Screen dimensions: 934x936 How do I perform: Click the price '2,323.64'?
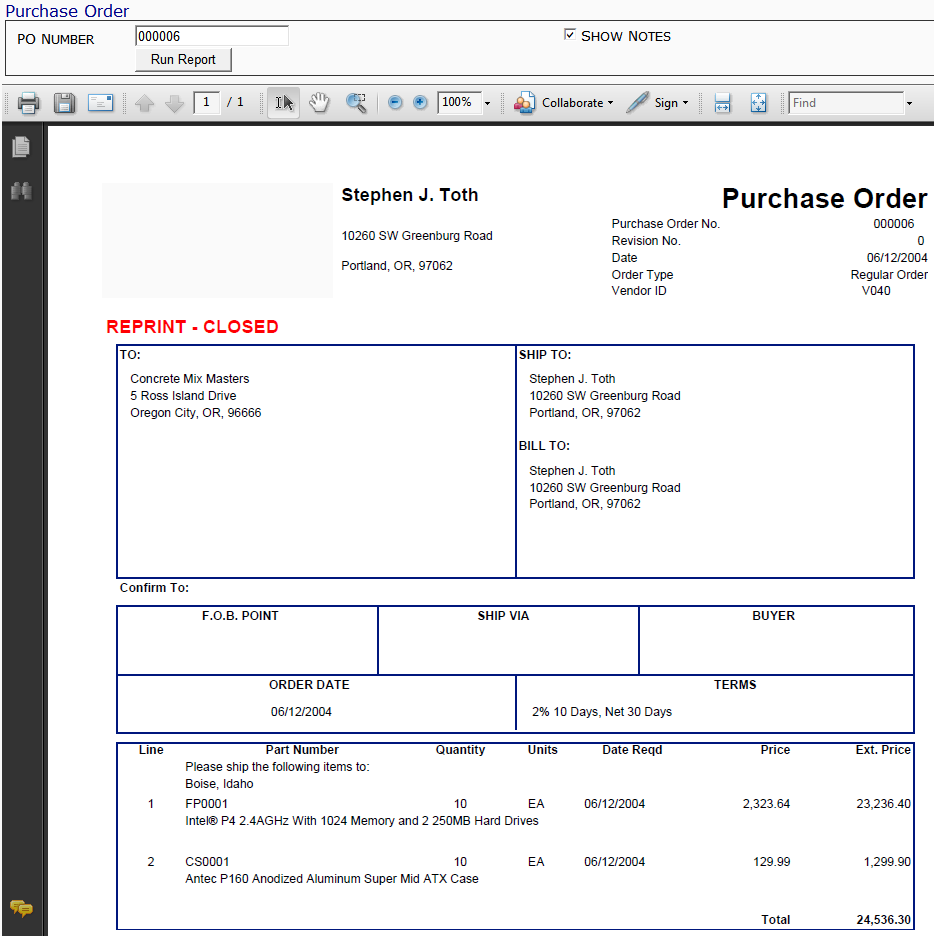(x=766, y=803)
